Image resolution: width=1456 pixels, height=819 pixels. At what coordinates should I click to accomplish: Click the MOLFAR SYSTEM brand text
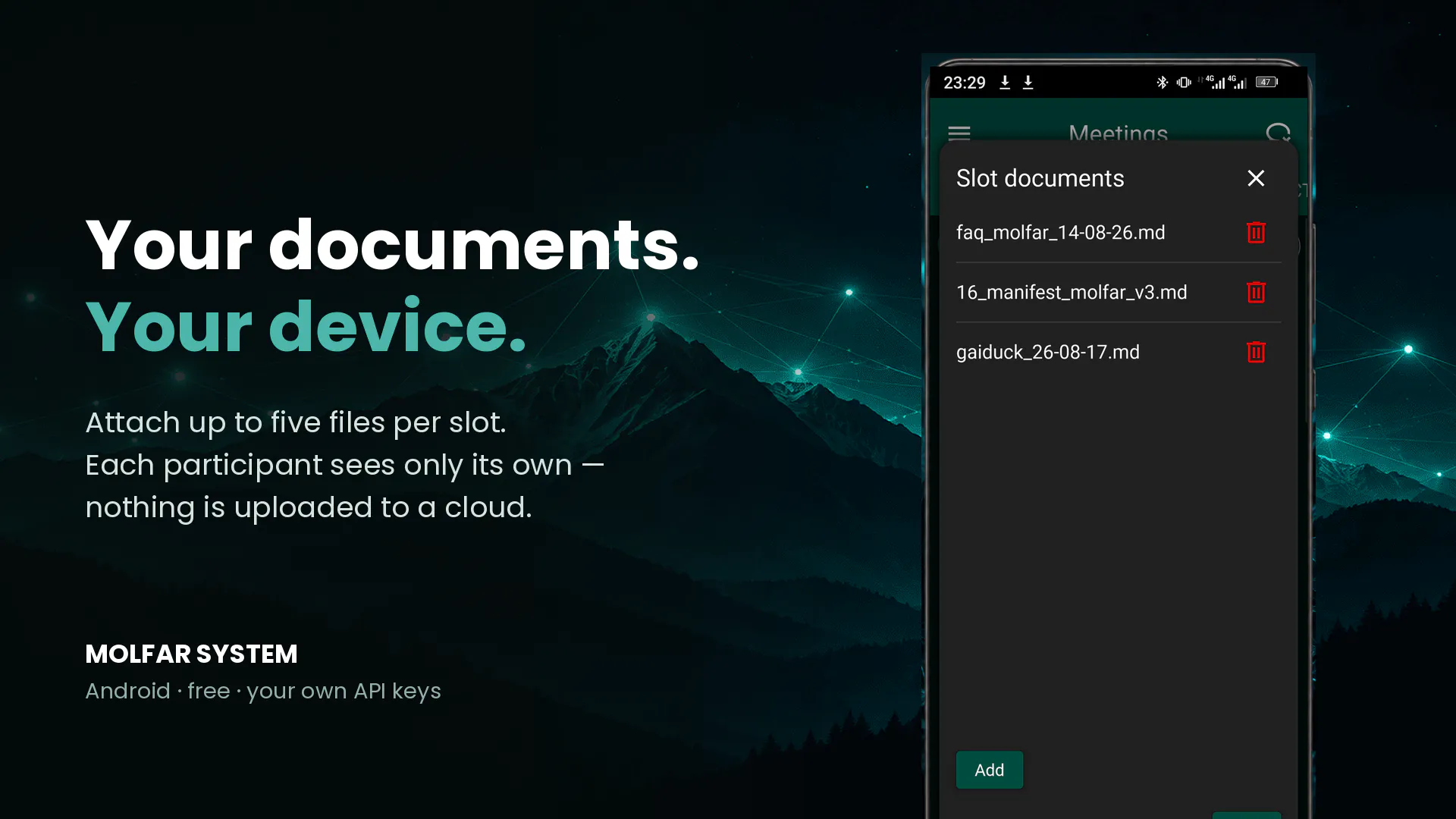pyautogui.click(x=191, y=654)
